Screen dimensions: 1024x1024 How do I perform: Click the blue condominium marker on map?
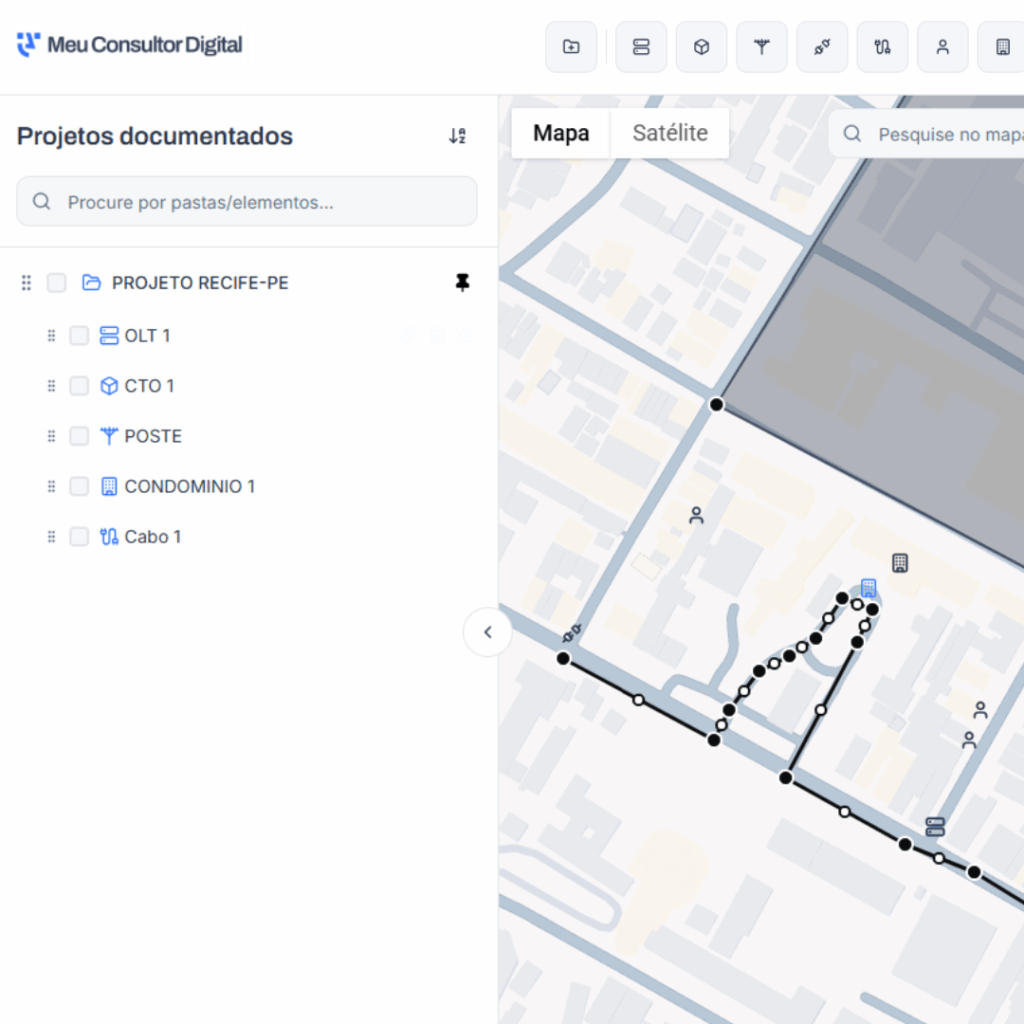[868, 588]
